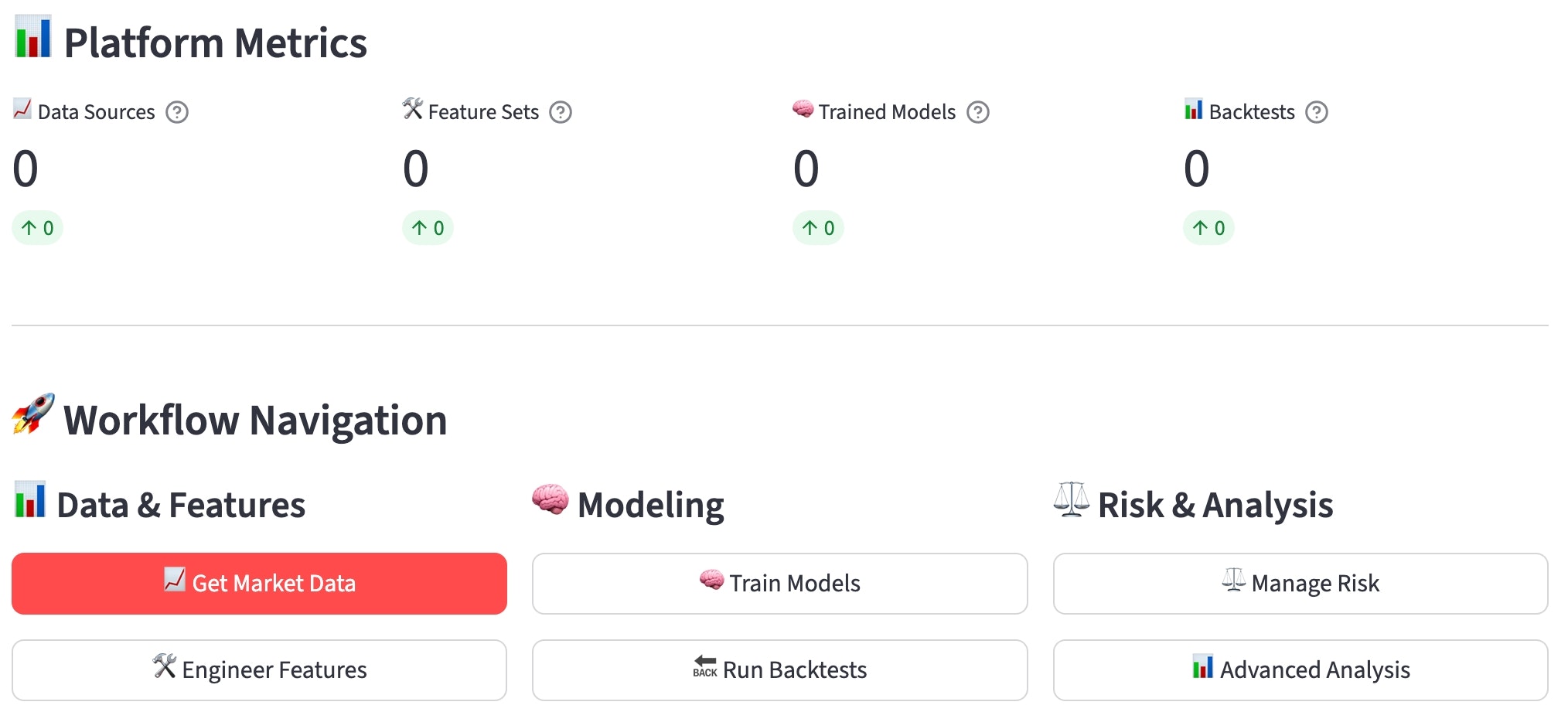Click the scales icon by Risk & Analysis
This screenshot has height=712, width=1568.
pyautogui.click(x=1071, y=500)
